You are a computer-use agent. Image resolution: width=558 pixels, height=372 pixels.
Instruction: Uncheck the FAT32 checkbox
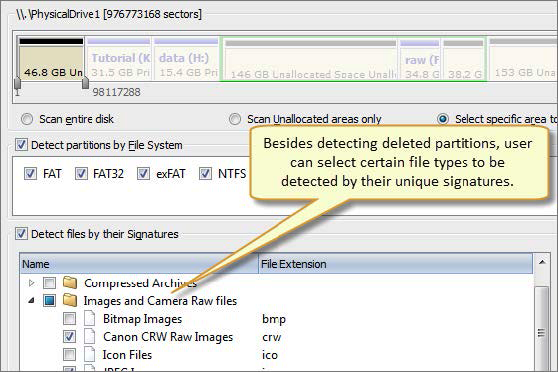pos(81,174)
